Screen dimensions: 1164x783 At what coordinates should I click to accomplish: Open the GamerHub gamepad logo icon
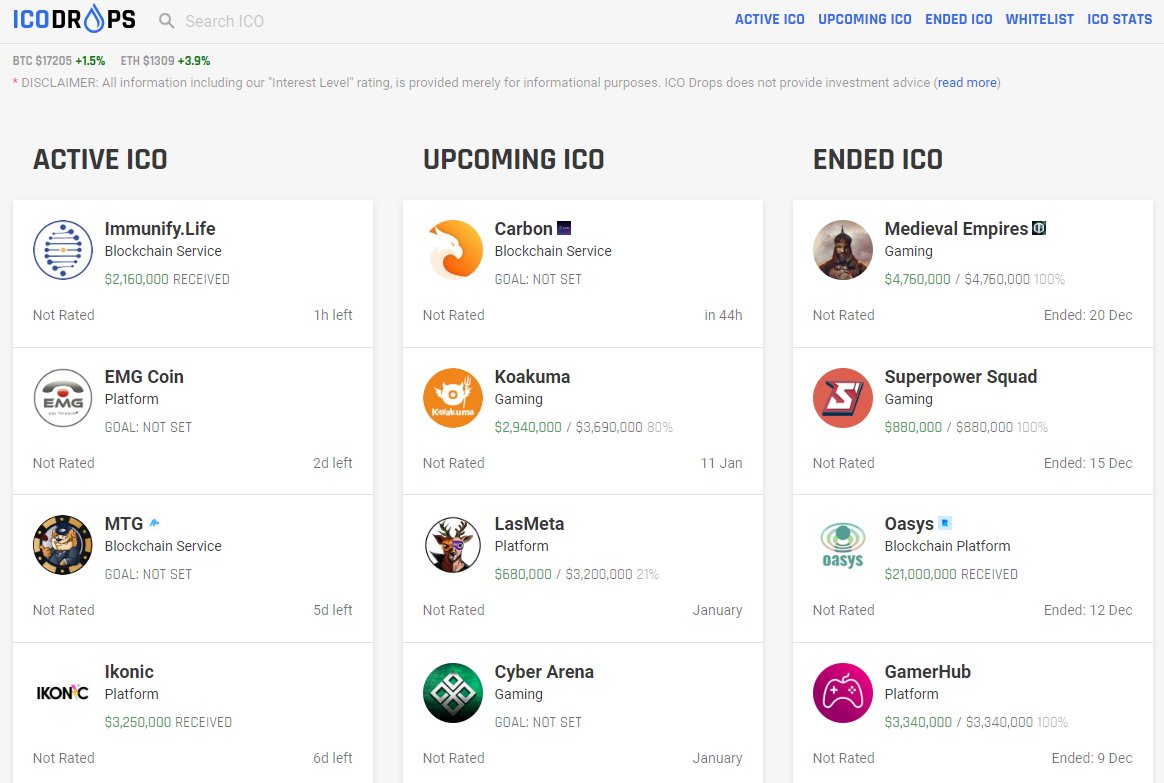pos(842,693)
